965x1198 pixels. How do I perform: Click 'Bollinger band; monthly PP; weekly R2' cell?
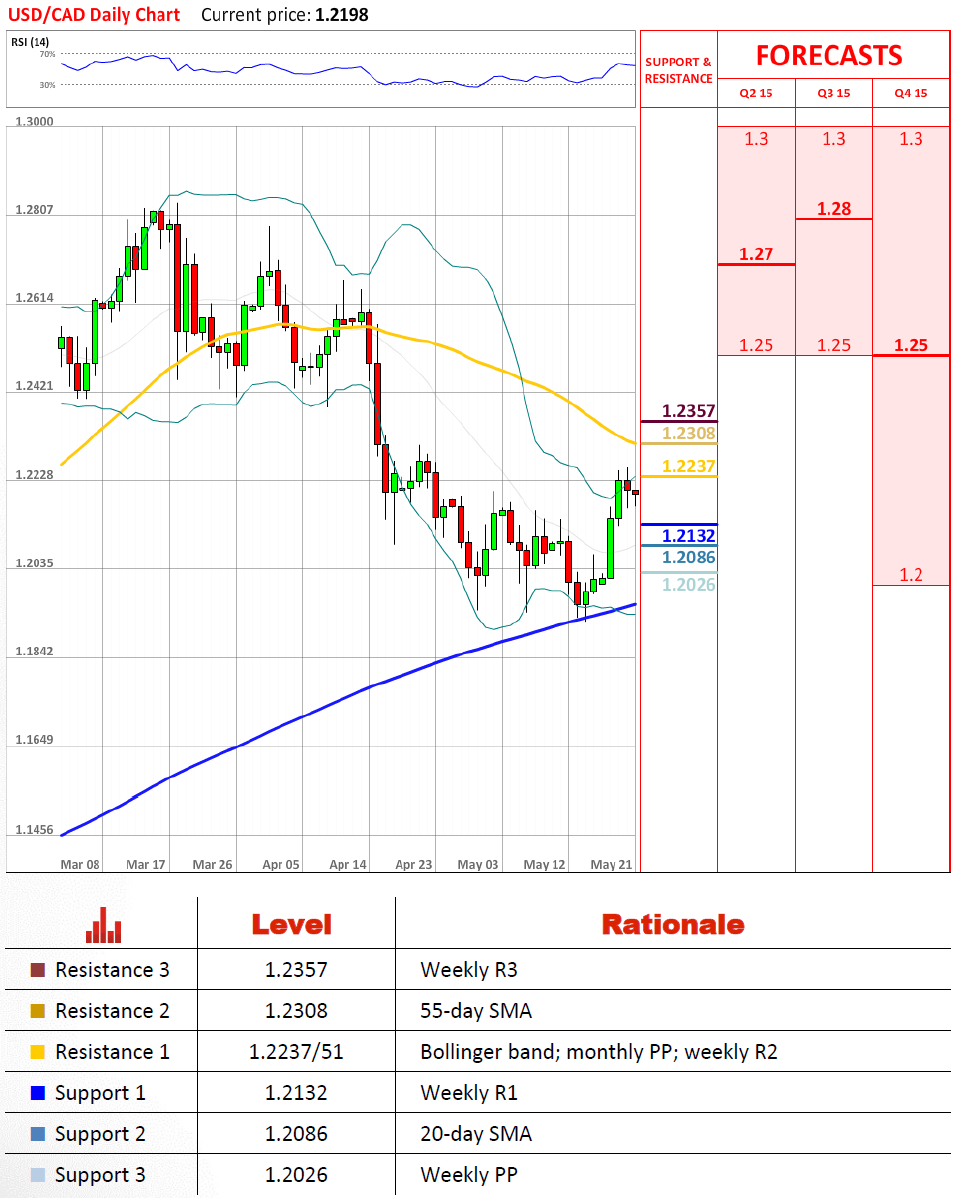pyautogui.click(x=598, y=1052)
